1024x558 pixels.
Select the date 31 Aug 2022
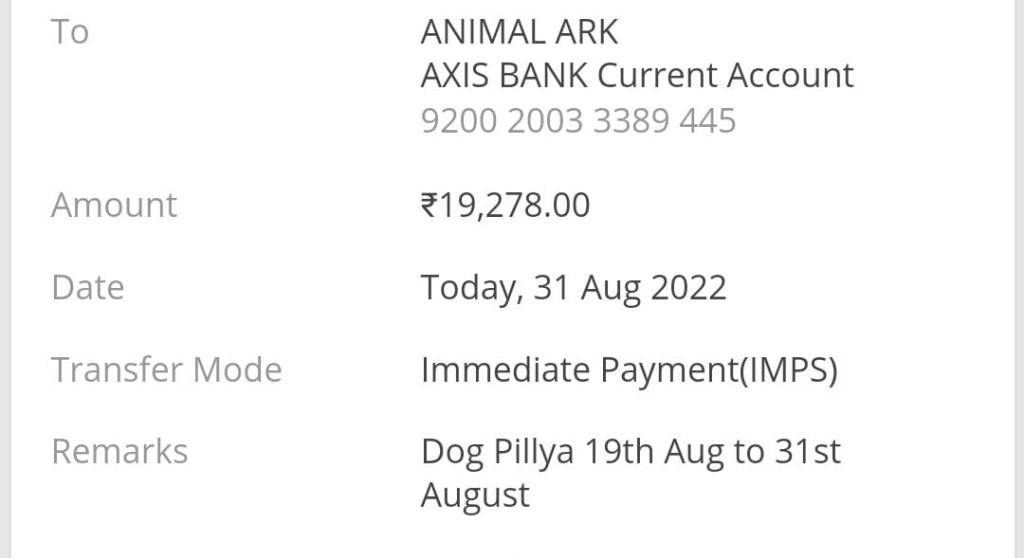(x=630, y=288)
